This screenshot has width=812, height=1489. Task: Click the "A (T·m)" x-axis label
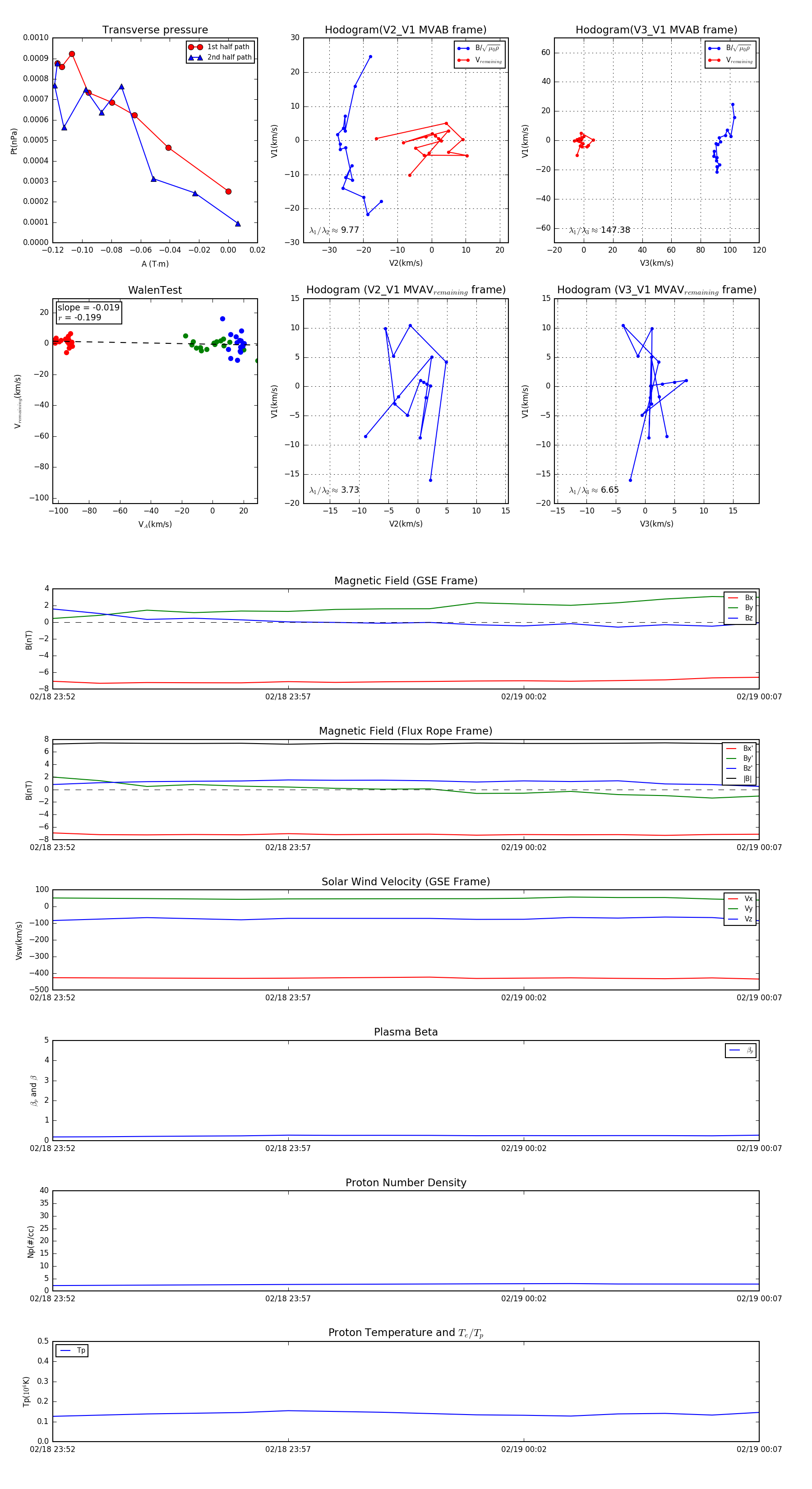point(155,264)
